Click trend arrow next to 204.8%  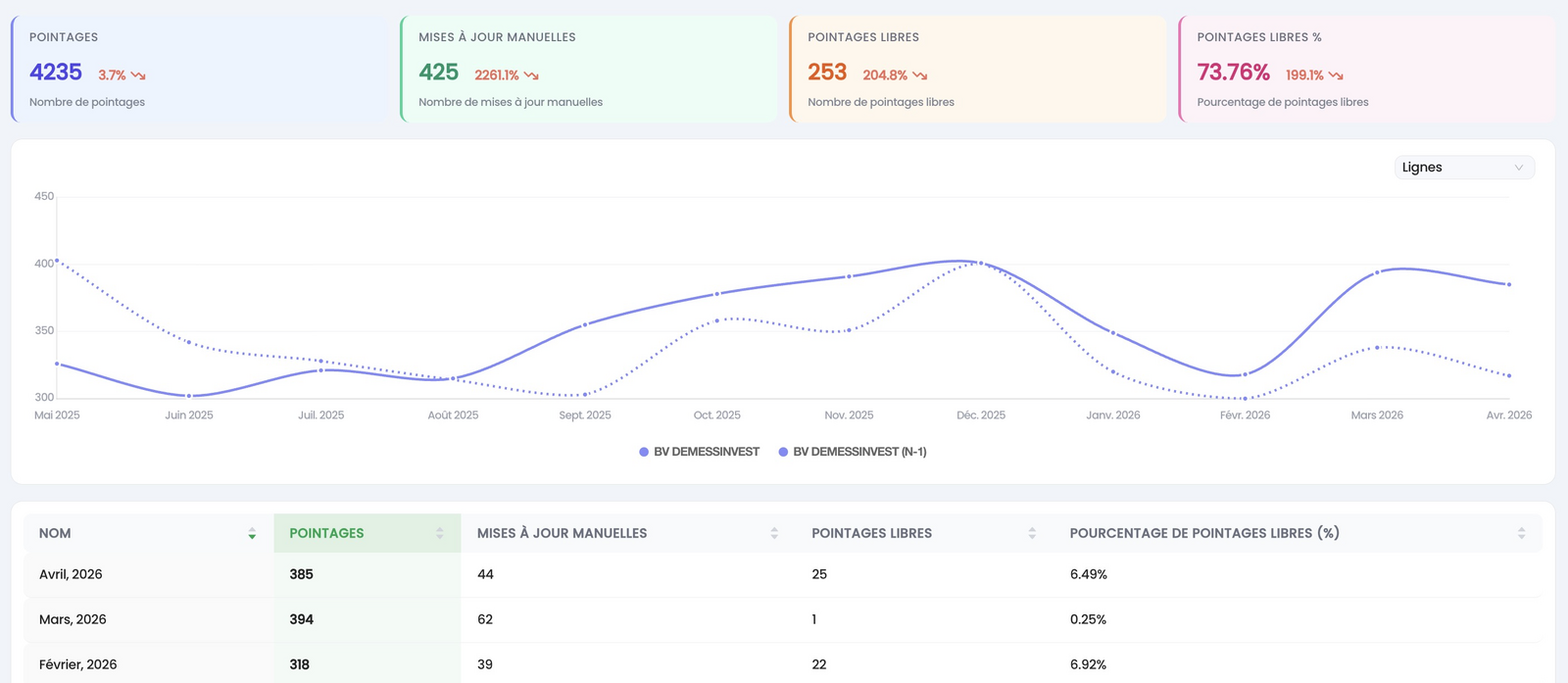pos(919,75)
